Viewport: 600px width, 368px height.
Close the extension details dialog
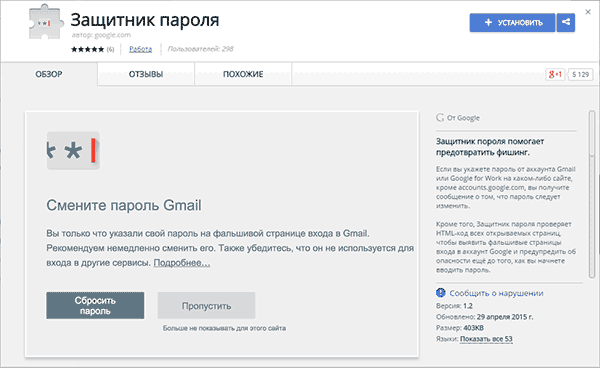tap(588, 12)
